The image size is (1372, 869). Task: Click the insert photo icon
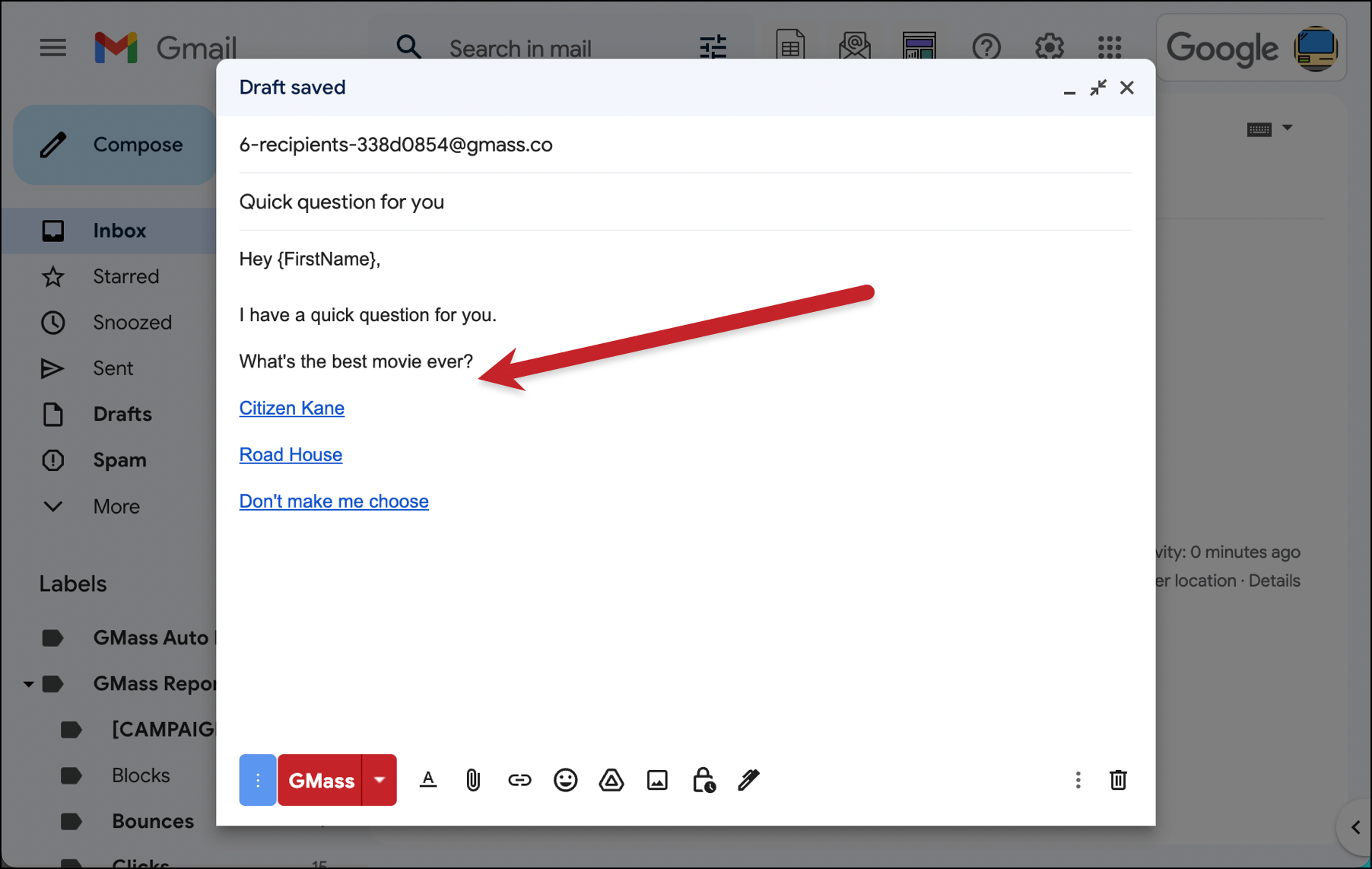(657, 780)
